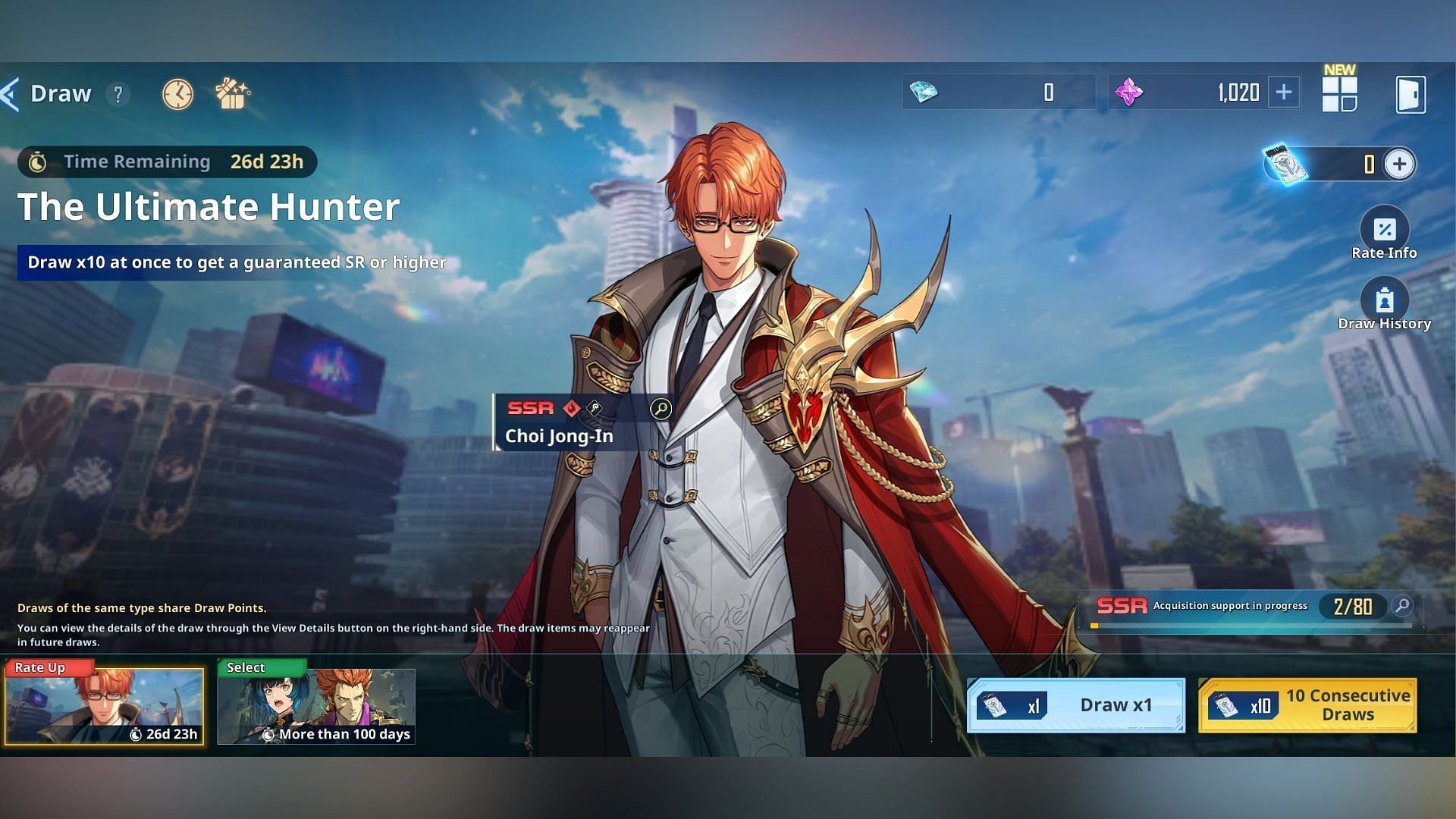Image resolution: width=1456 pixels, height=819 pixels.
Task: Click the SSR rarity icon on character card
Action: [x=529, y=407]
